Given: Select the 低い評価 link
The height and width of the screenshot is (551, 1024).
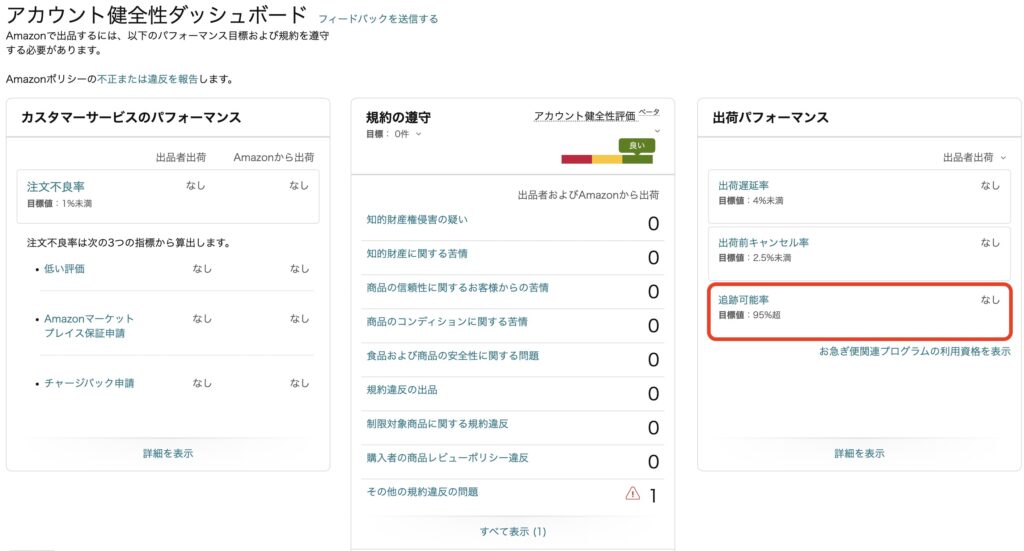Looking at the screenshot, I should tap(64, 268).
